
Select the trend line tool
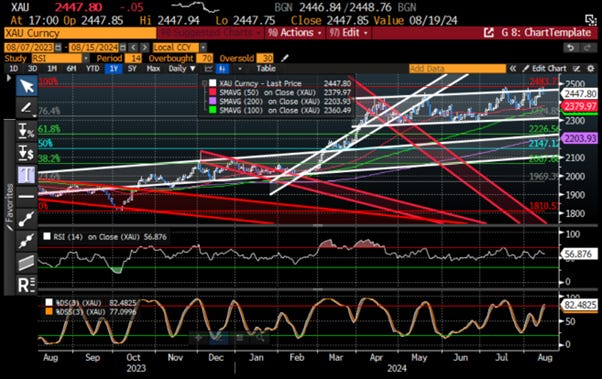click(x=26, y=219)
